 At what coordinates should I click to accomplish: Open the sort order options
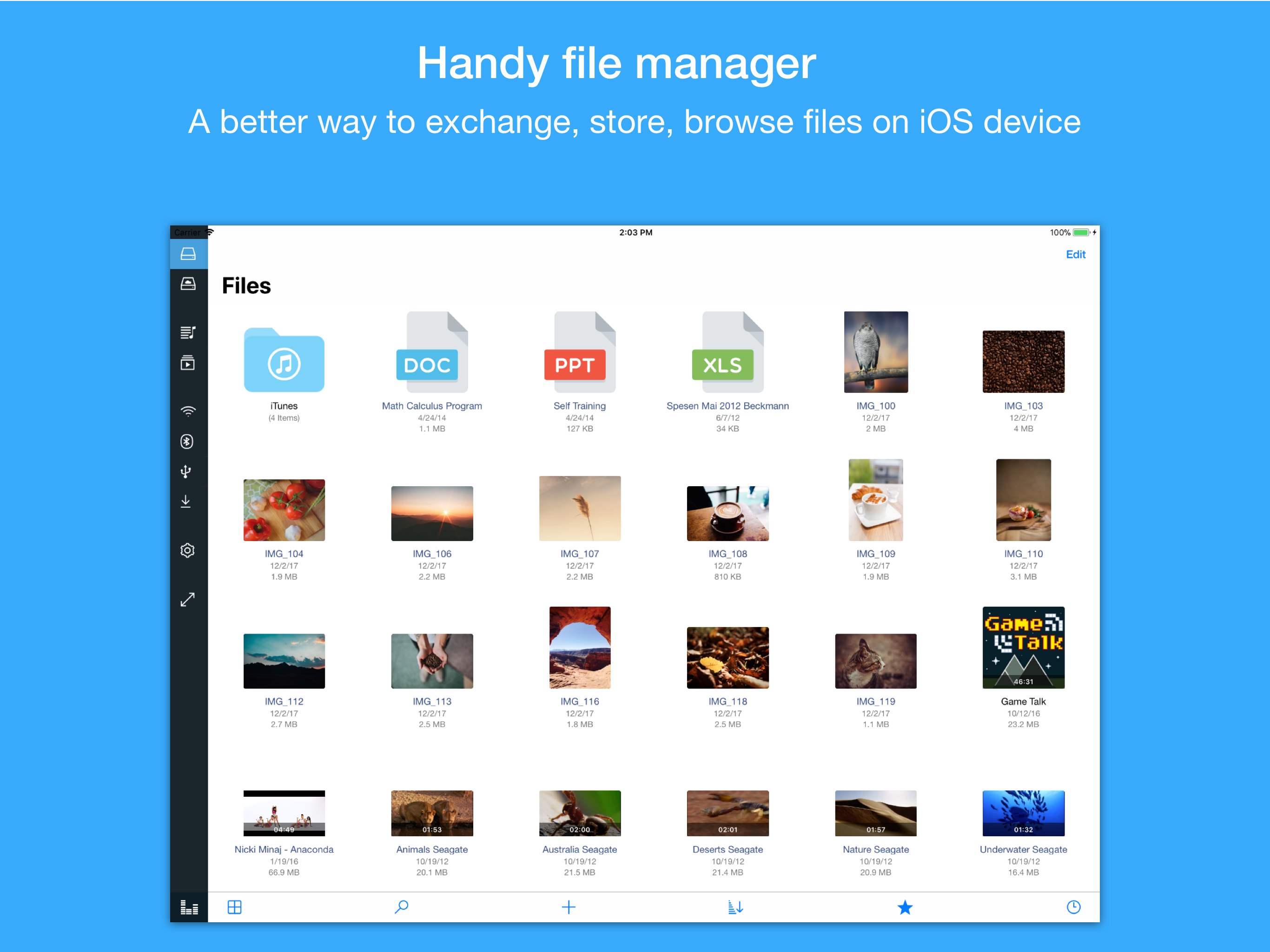(735, 907)
